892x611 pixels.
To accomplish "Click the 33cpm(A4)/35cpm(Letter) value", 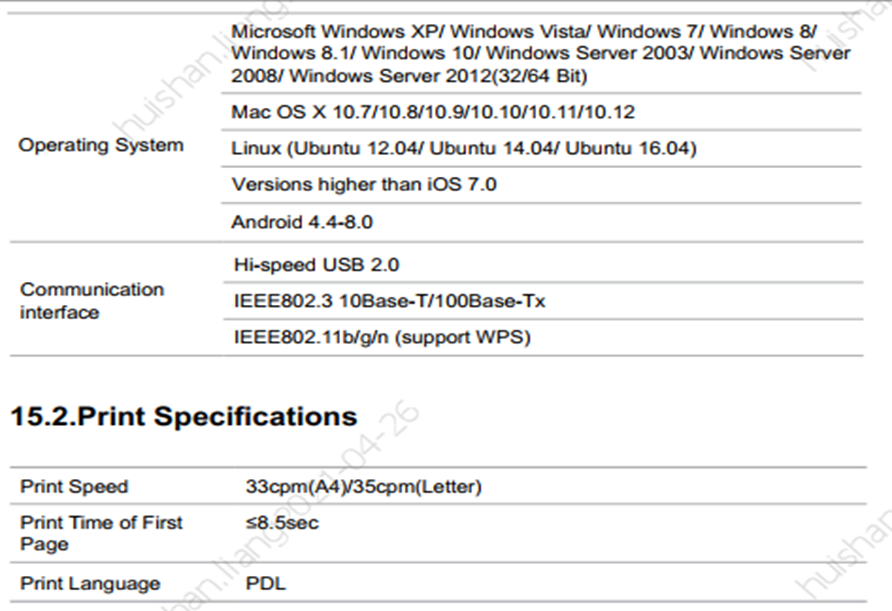I will 364,487.
